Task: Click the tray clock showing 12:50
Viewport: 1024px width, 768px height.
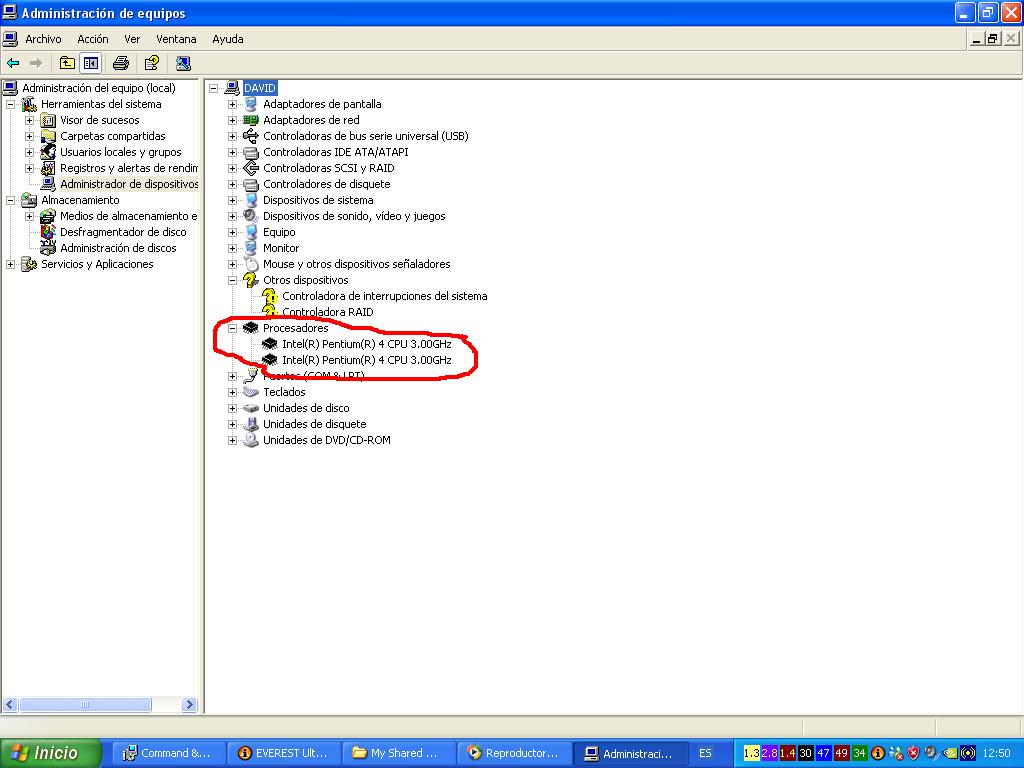Action: (996, 753)
